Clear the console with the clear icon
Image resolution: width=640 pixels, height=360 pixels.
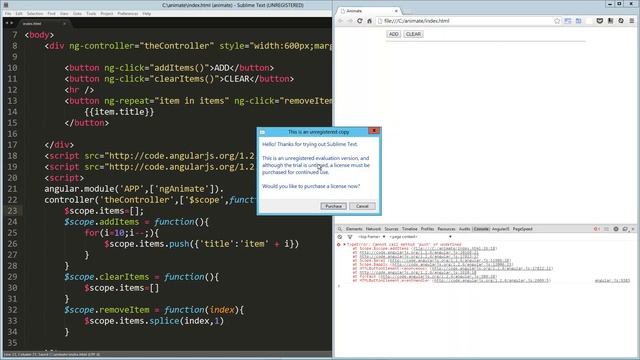pyautogui.click(x=340, y=237)
